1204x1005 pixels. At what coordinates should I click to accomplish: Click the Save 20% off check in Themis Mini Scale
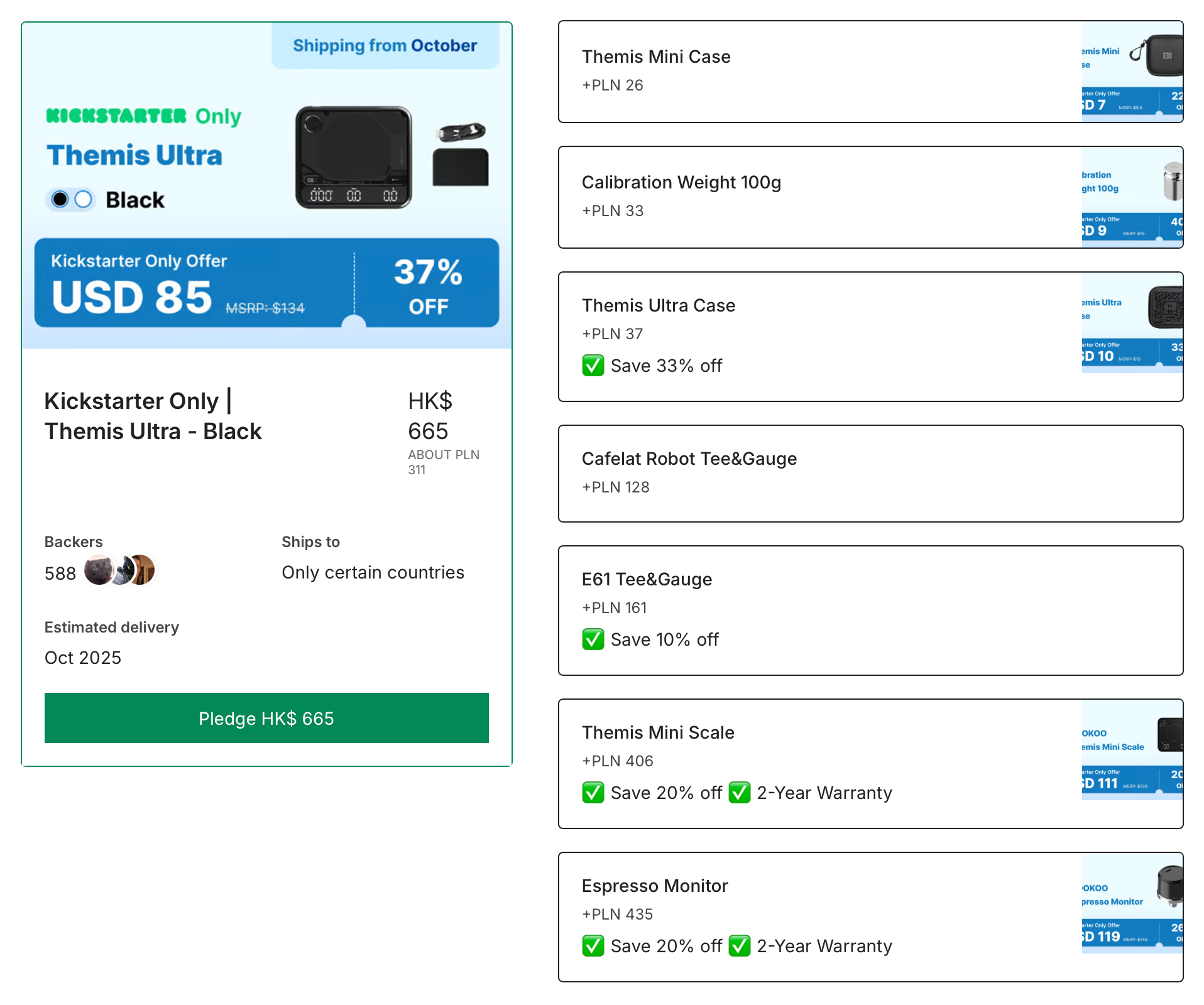click(x=593, y=793)
